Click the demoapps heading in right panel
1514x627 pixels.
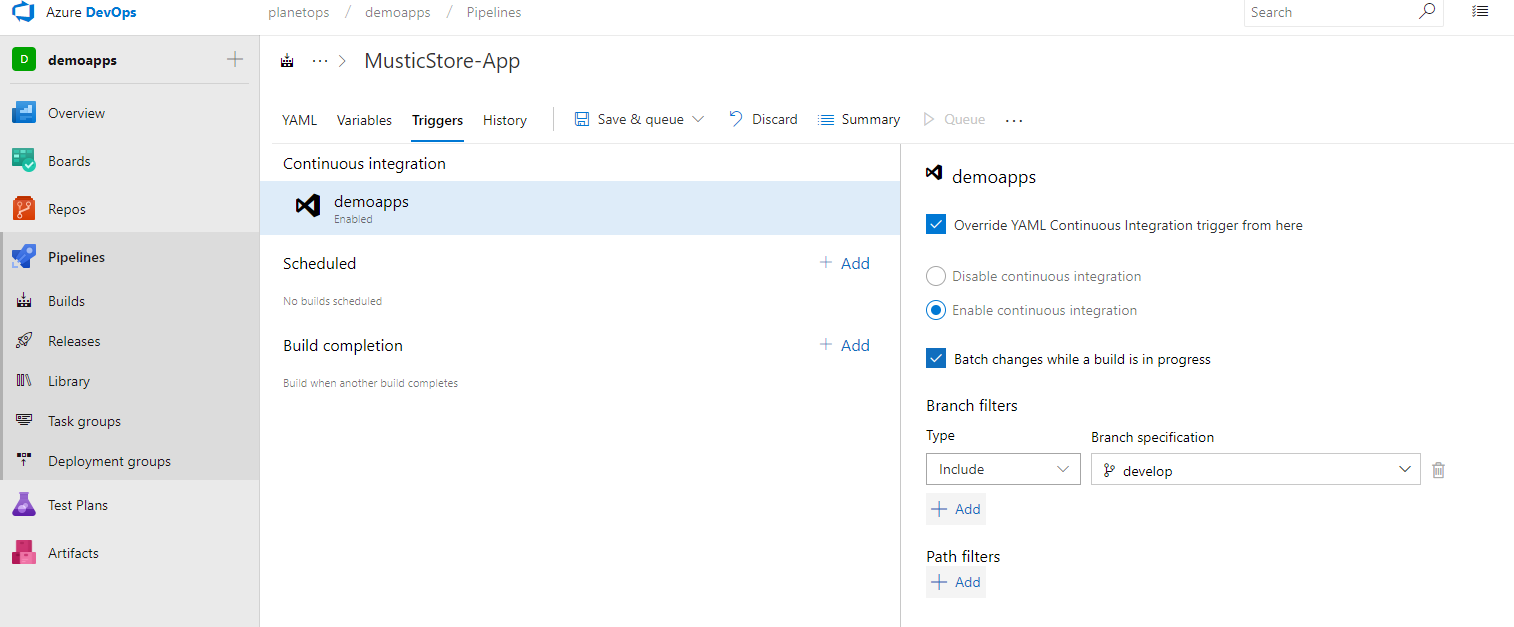[994, 177]
